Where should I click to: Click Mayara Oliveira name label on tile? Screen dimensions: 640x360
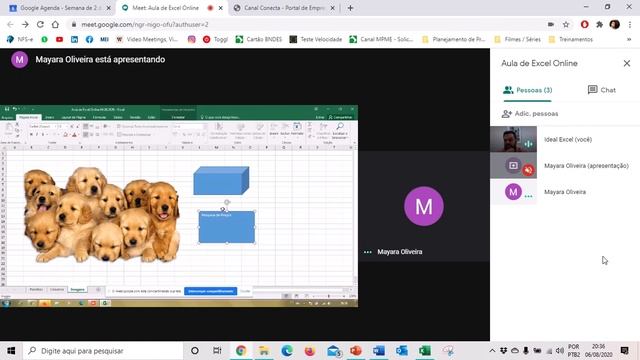point(400,252)
